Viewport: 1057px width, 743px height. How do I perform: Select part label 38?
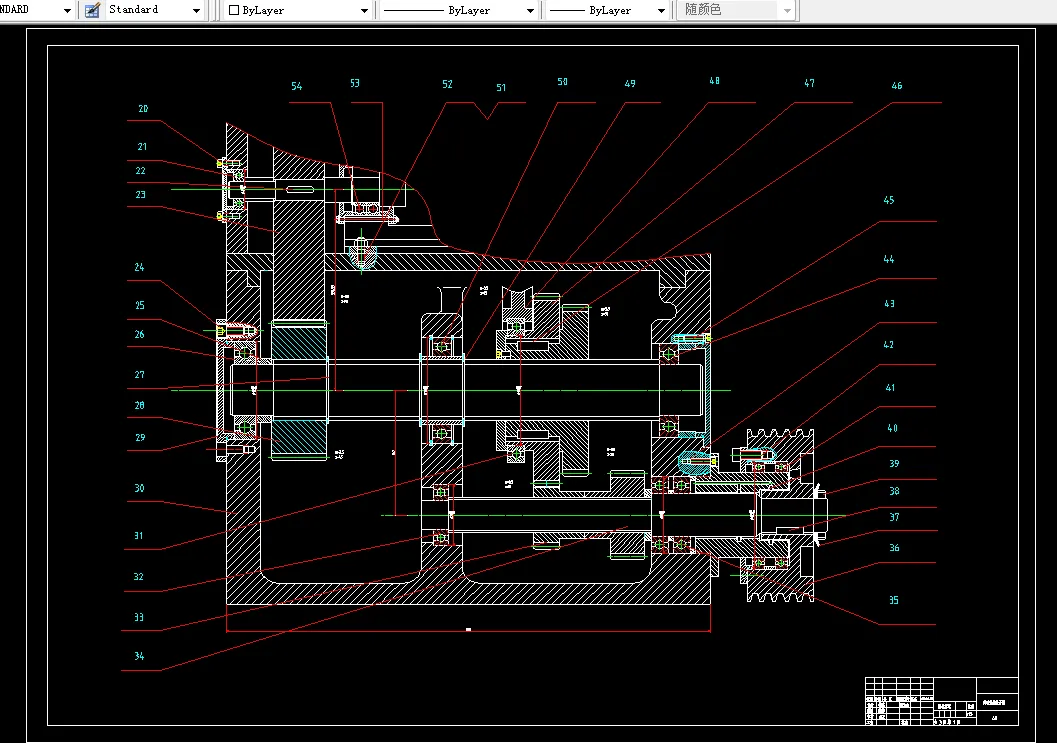pyautogui.click(x=894, y=491)
